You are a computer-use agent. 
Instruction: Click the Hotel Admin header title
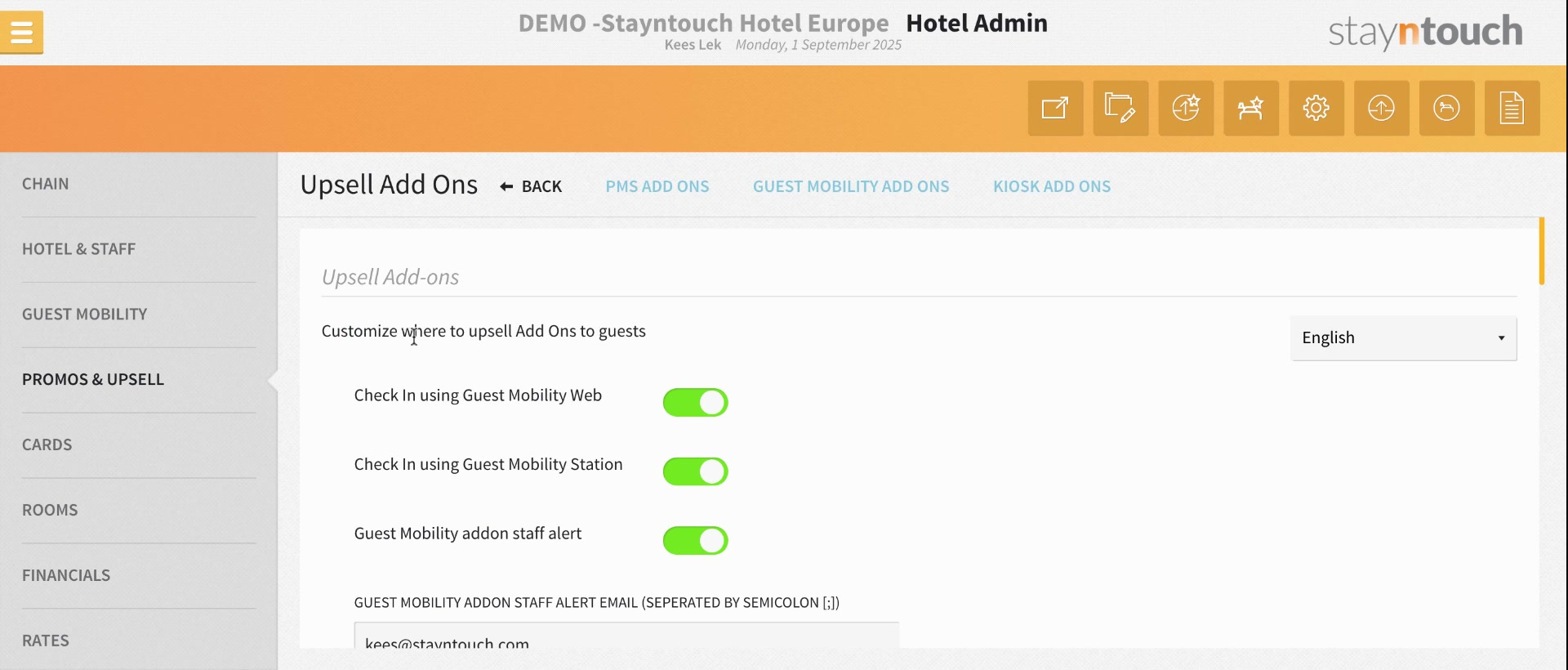[x=977, y=23]
